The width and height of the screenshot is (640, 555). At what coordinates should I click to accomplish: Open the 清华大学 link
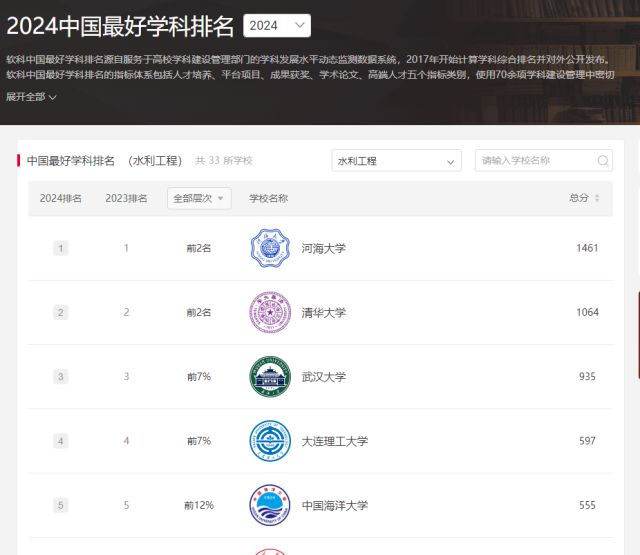click(324, 313)
